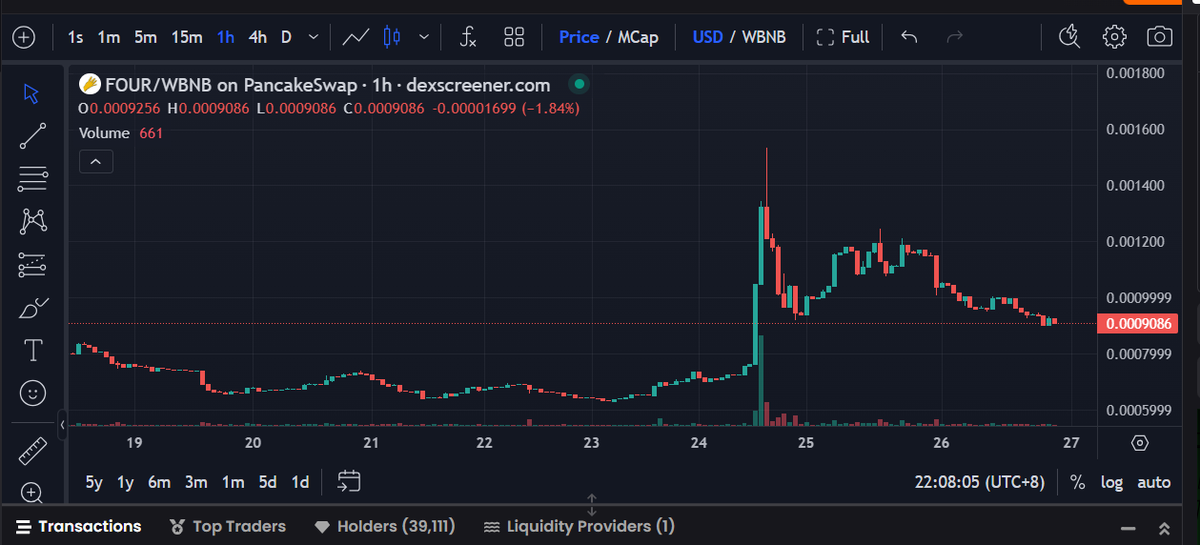Select the 15m timeframe
The image size is (1200, 545).
coord(186,37)
